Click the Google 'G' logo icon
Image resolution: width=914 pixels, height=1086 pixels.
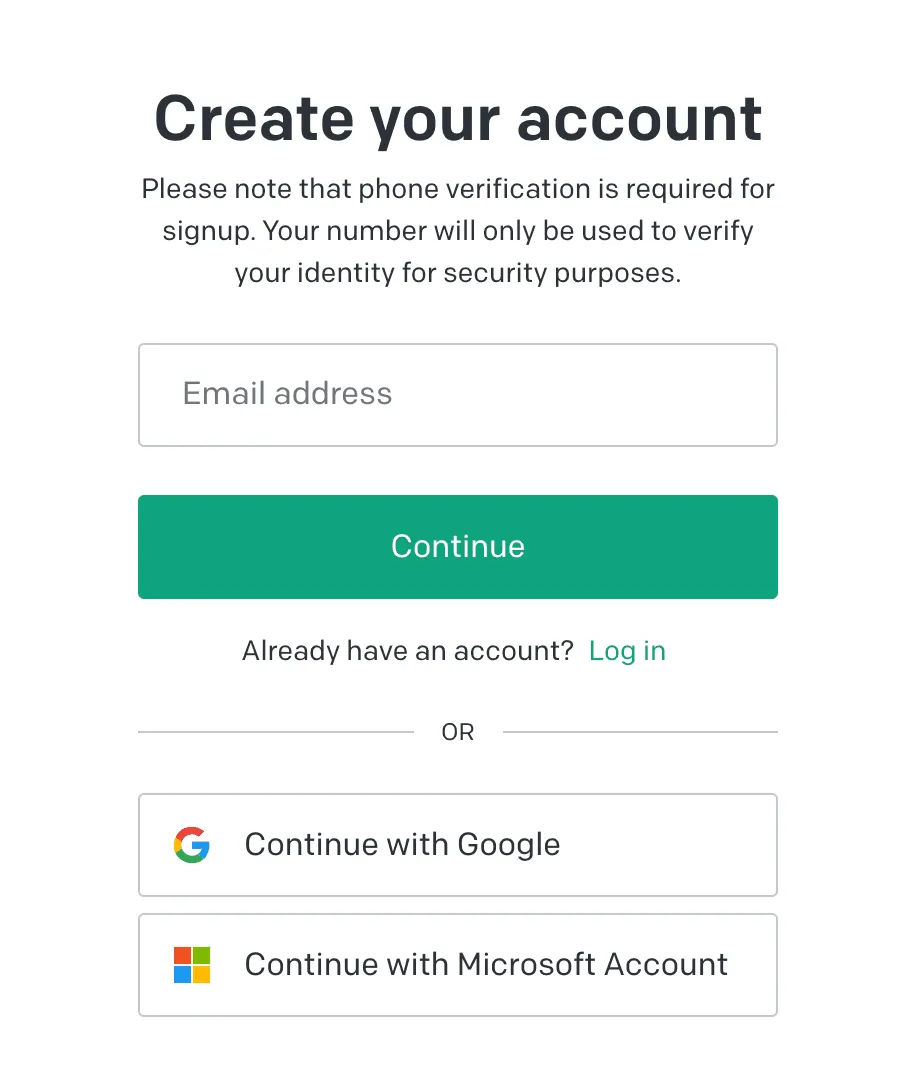click(x=191, y=845)
